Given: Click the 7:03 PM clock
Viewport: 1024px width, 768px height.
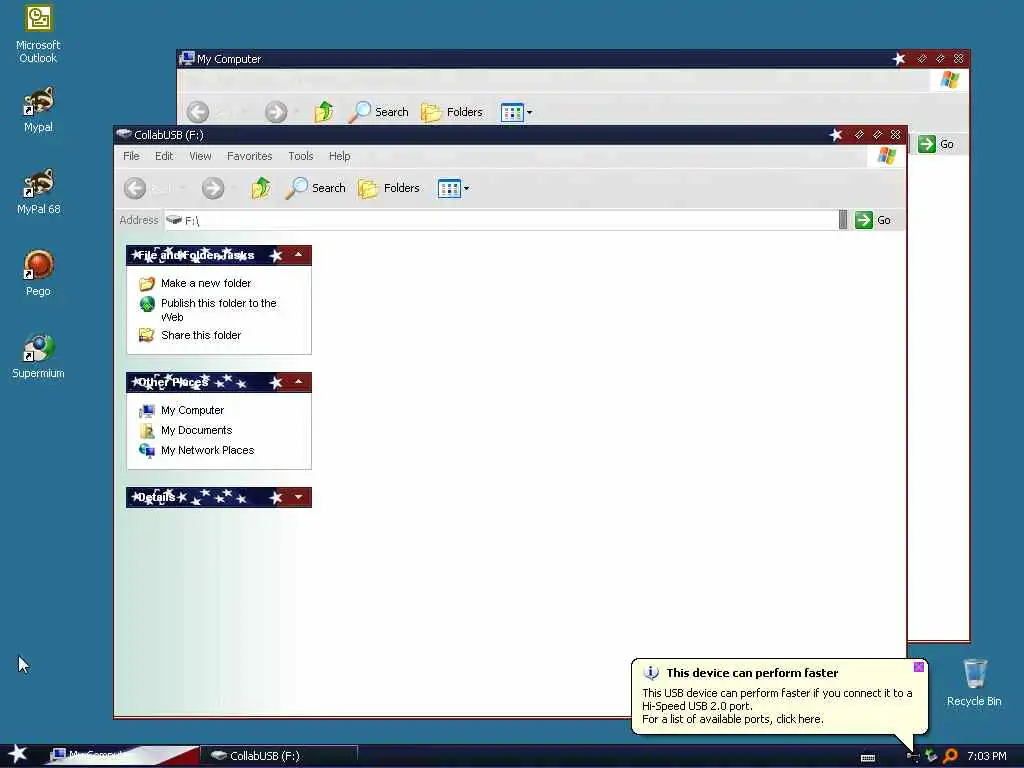Looking at the screenshot, I should (987, 756).
